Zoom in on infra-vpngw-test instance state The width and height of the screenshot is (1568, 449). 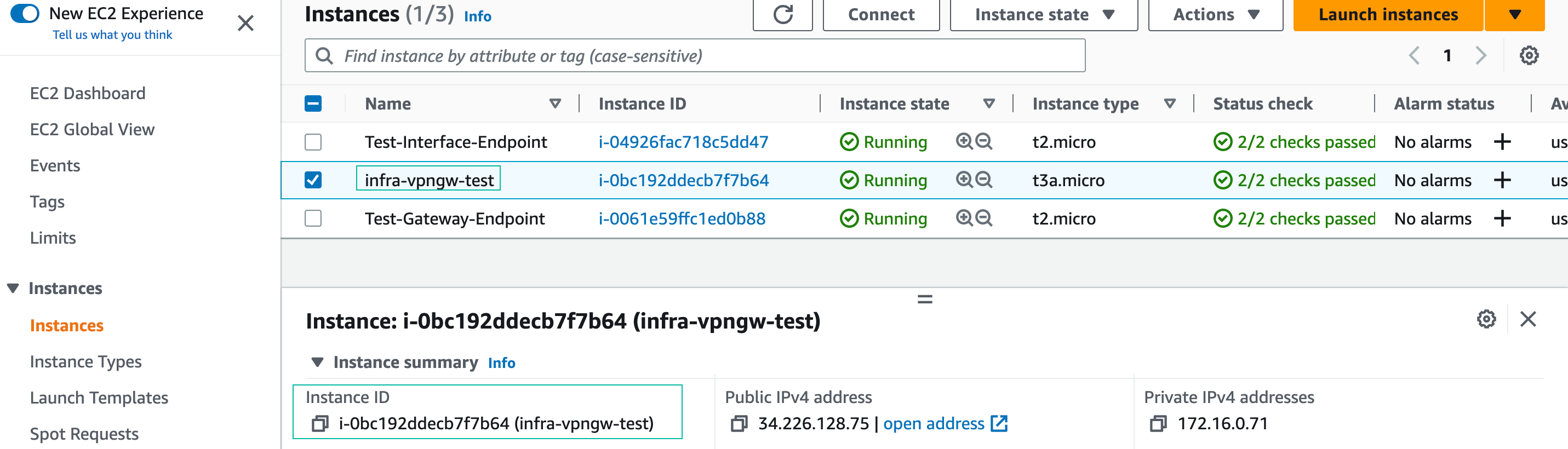coord(964,180)
